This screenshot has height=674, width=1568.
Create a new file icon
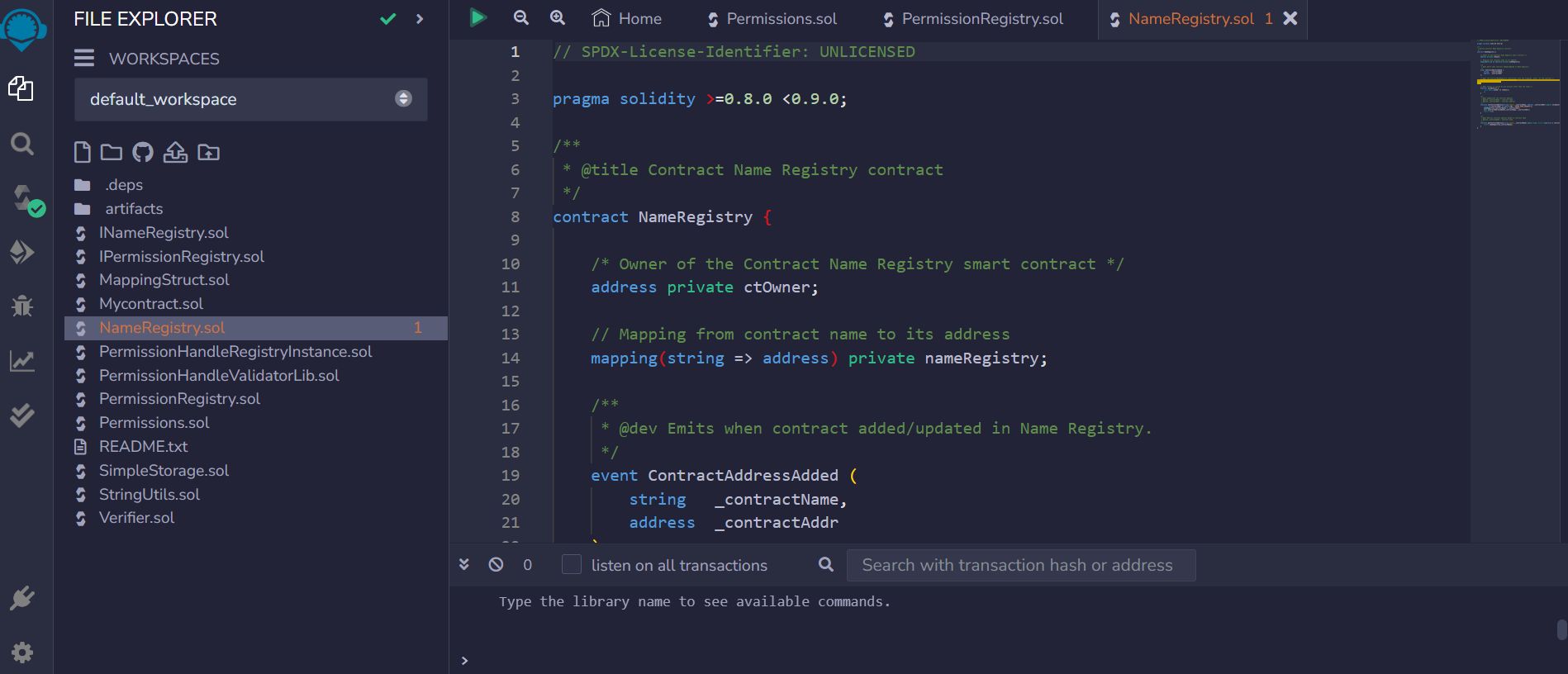tap(83, 152)
